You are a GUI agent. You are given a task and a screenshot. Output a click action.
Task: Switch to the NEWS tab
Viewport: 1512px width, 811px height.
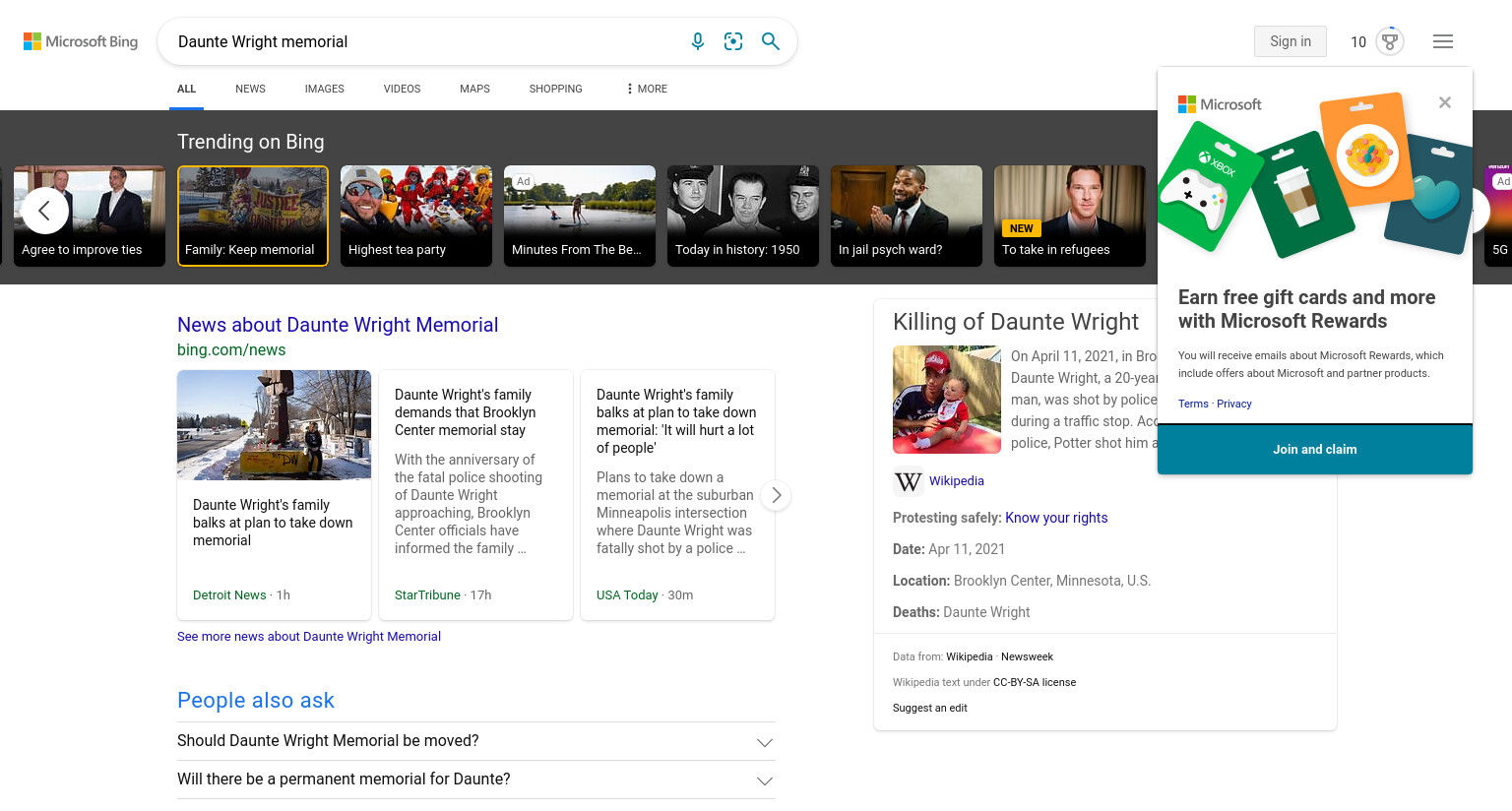(x=250, y=89)
